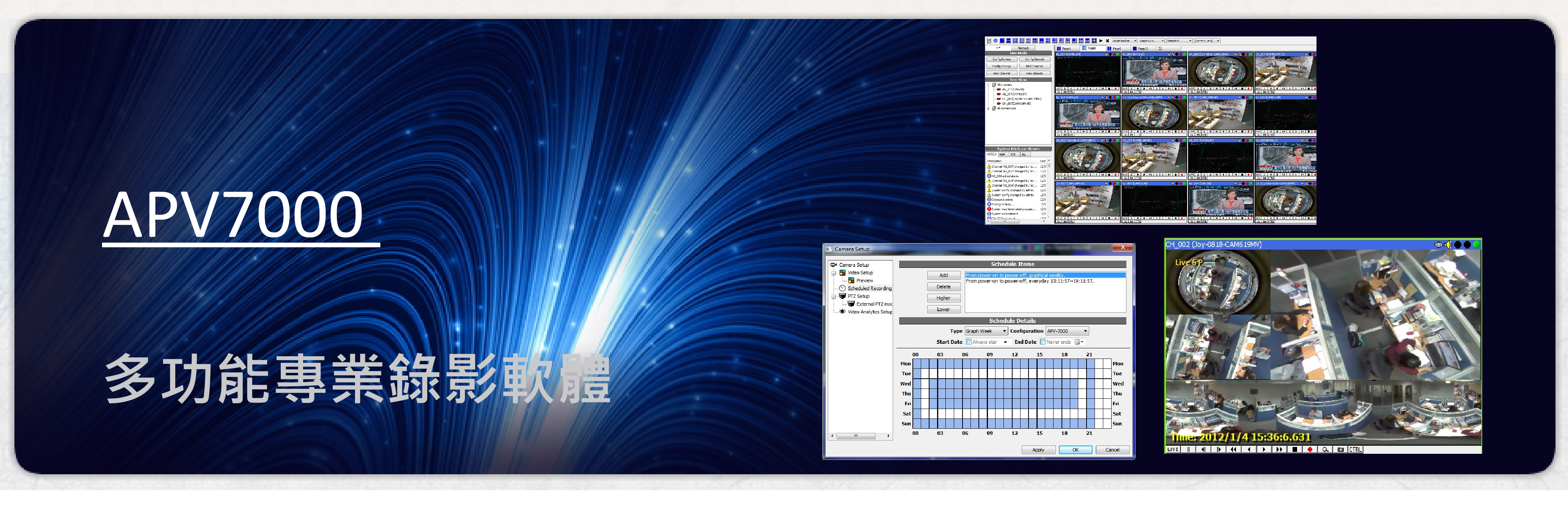Switch to Page9 tab in main window
The image size is (1568, 516).
click(x=1118, y=49)
